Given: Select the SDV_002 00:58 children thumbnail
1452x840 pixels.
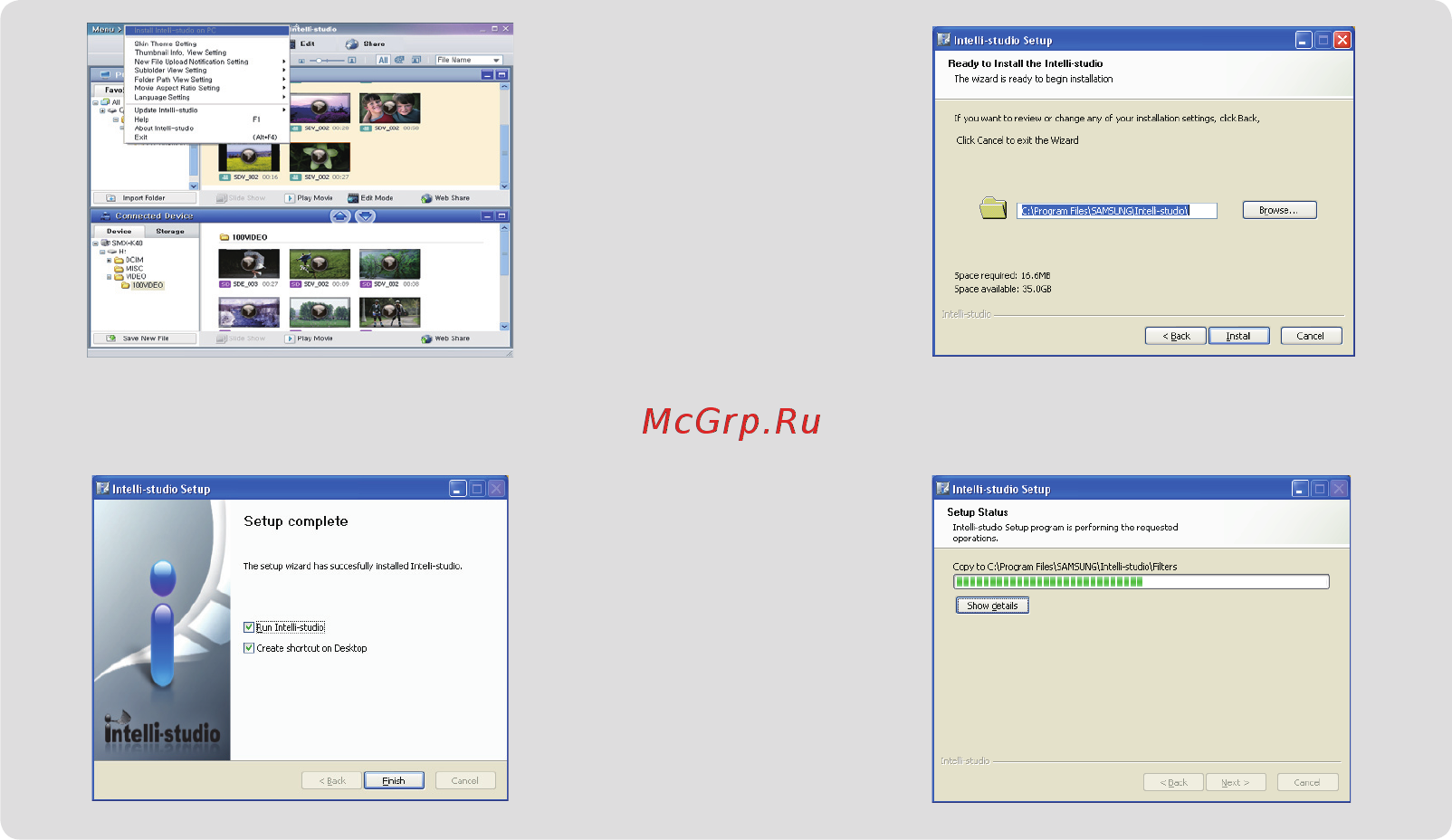Looking at the screenshot, I should pyautogui.click(x=389, y=109).
